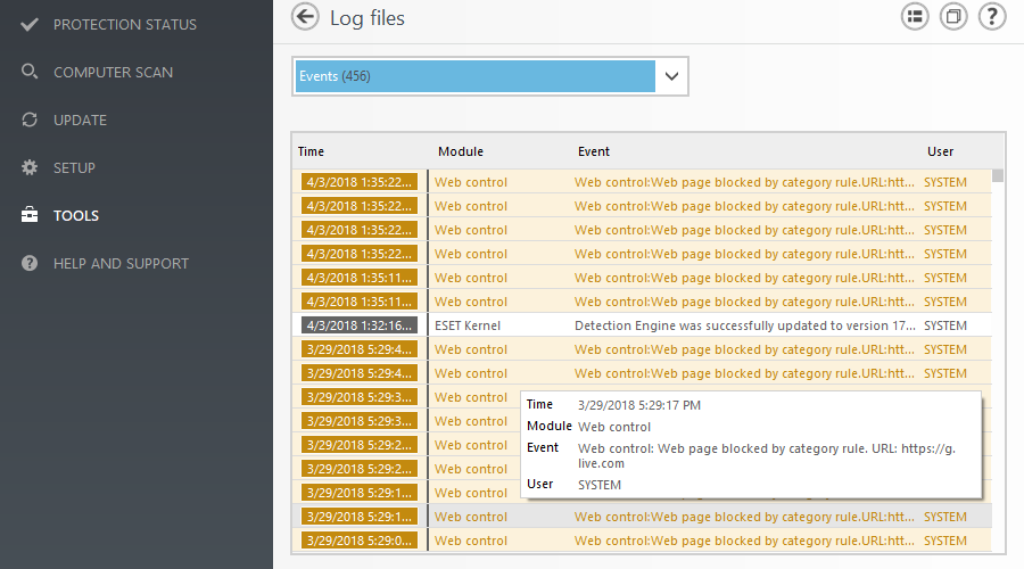Click the Event column header
The image size is (1024, 569).
(x=594, y=152)
